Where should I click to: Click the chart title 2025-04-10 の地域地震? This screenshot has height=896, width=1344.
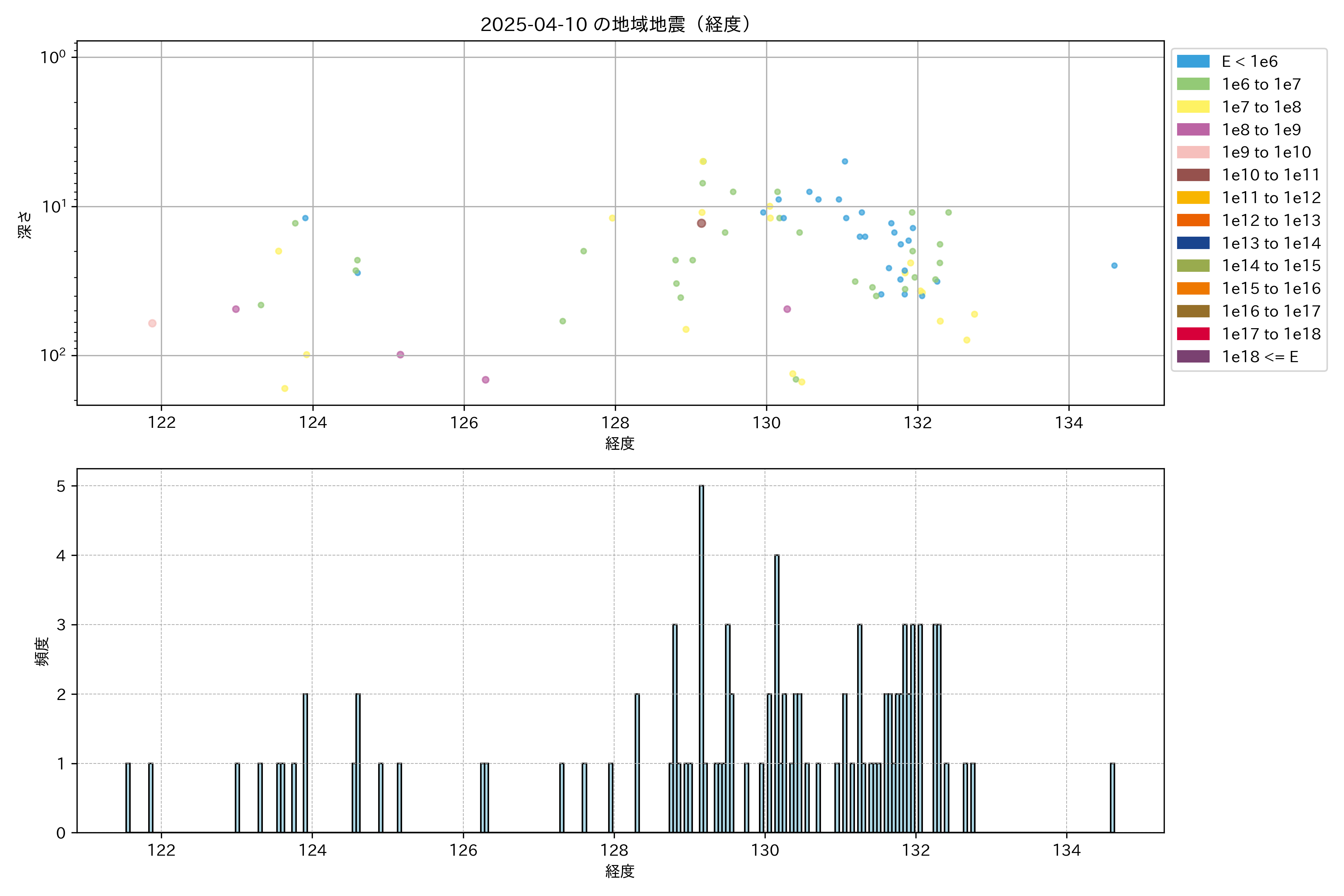click(x=615, y=25)
